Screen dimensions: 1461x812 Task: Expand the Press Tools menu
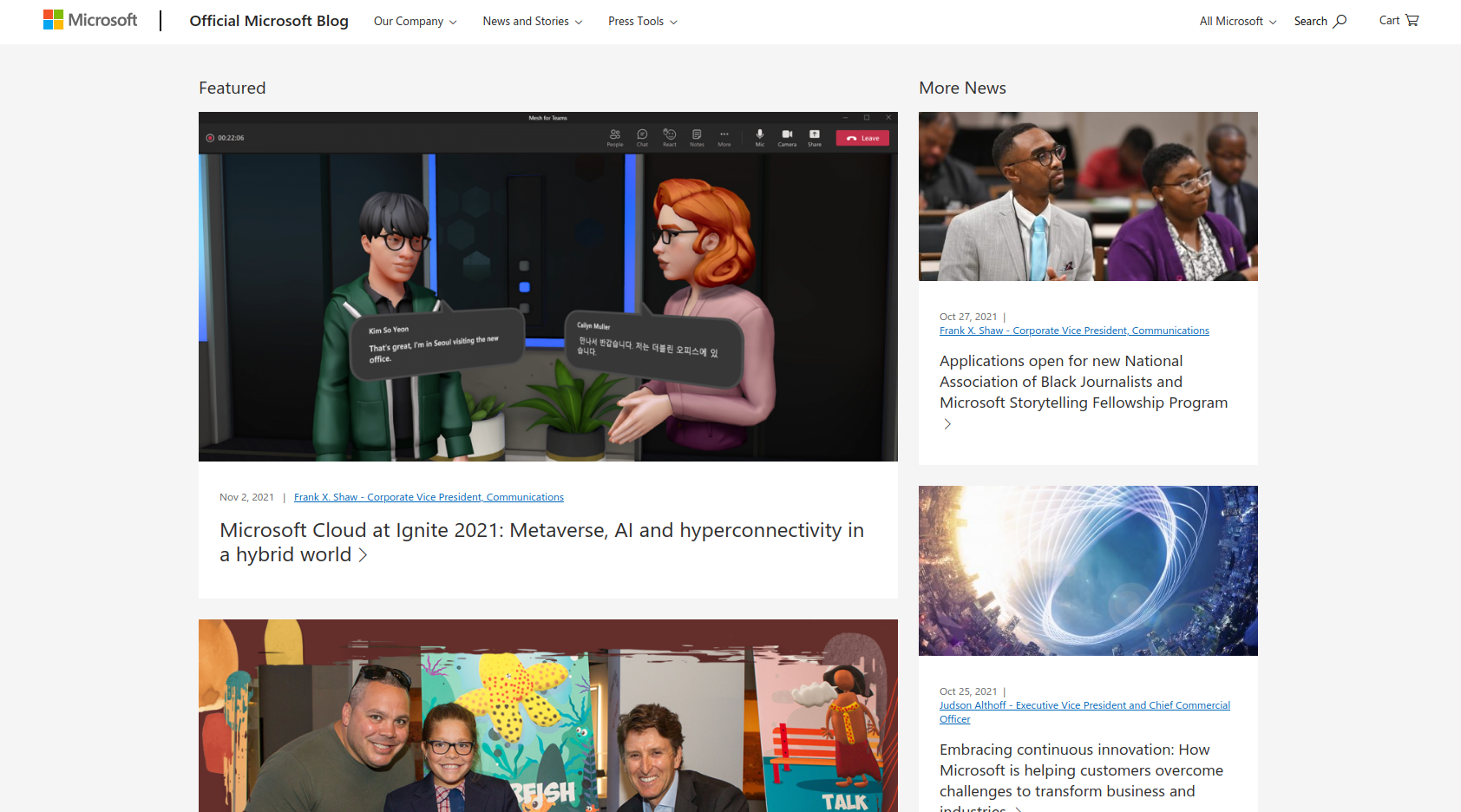tap(642, 21)
